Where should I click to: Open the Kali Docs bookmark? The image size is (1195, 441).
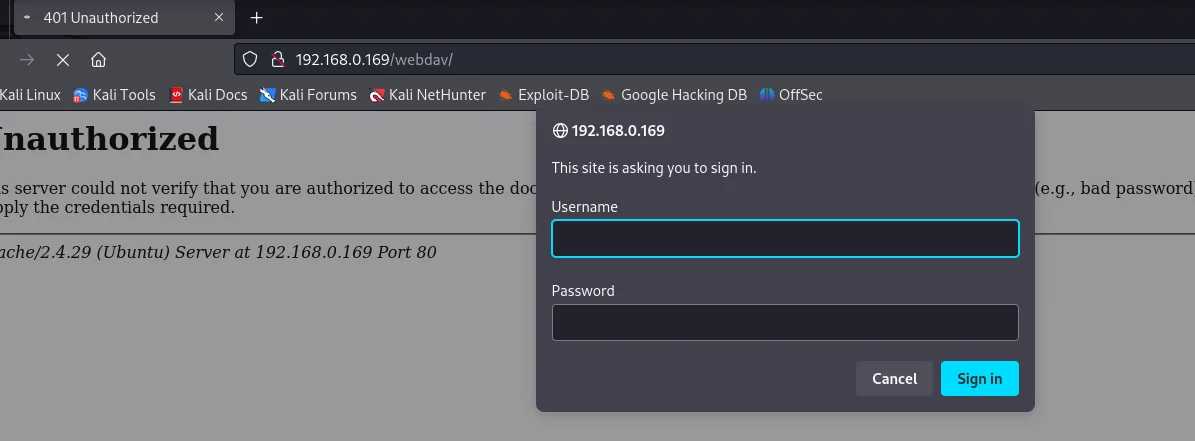click(208, 95)
